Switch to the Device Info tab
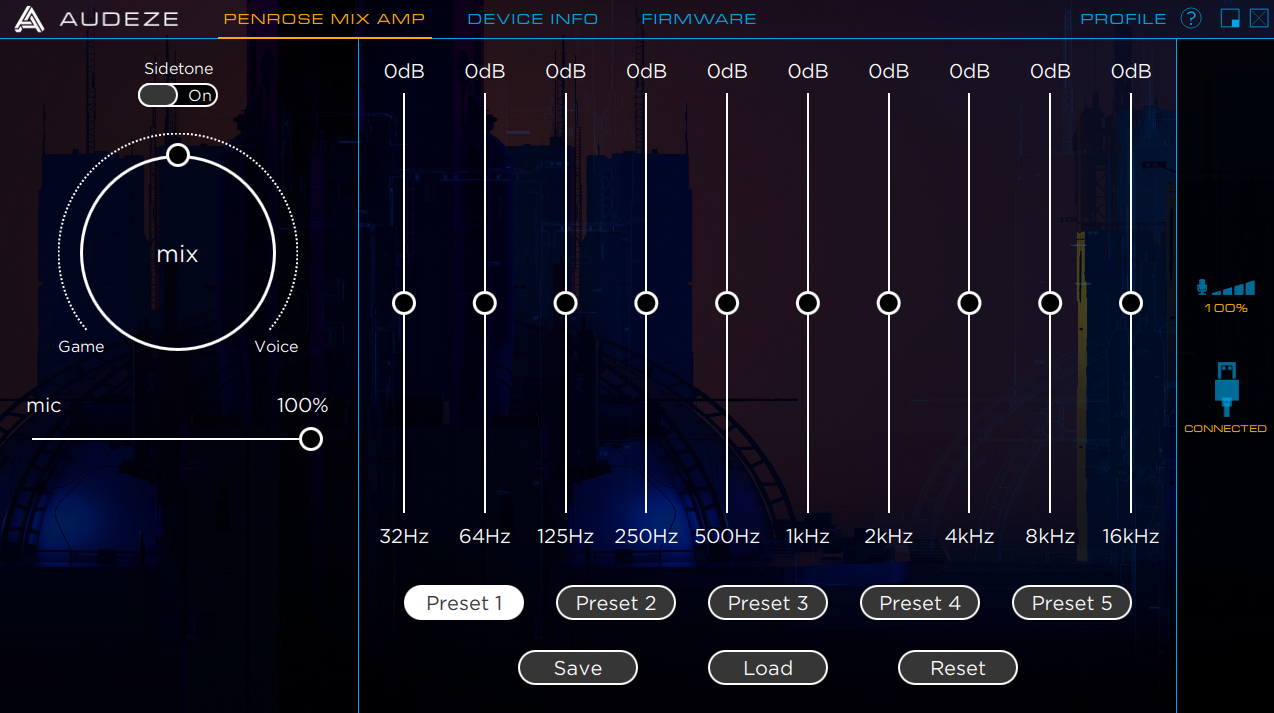This screenshot has height=713, width=1274. tap(532, 19)
